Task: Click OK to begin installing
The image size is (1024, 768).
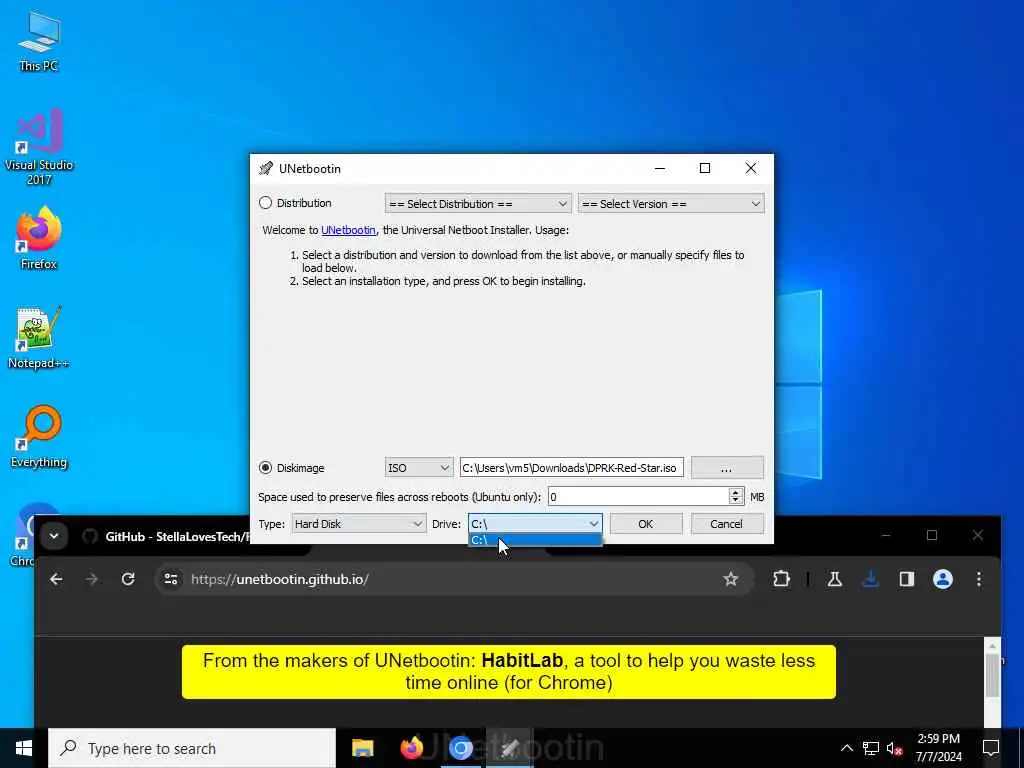Action: coord(646,524)
